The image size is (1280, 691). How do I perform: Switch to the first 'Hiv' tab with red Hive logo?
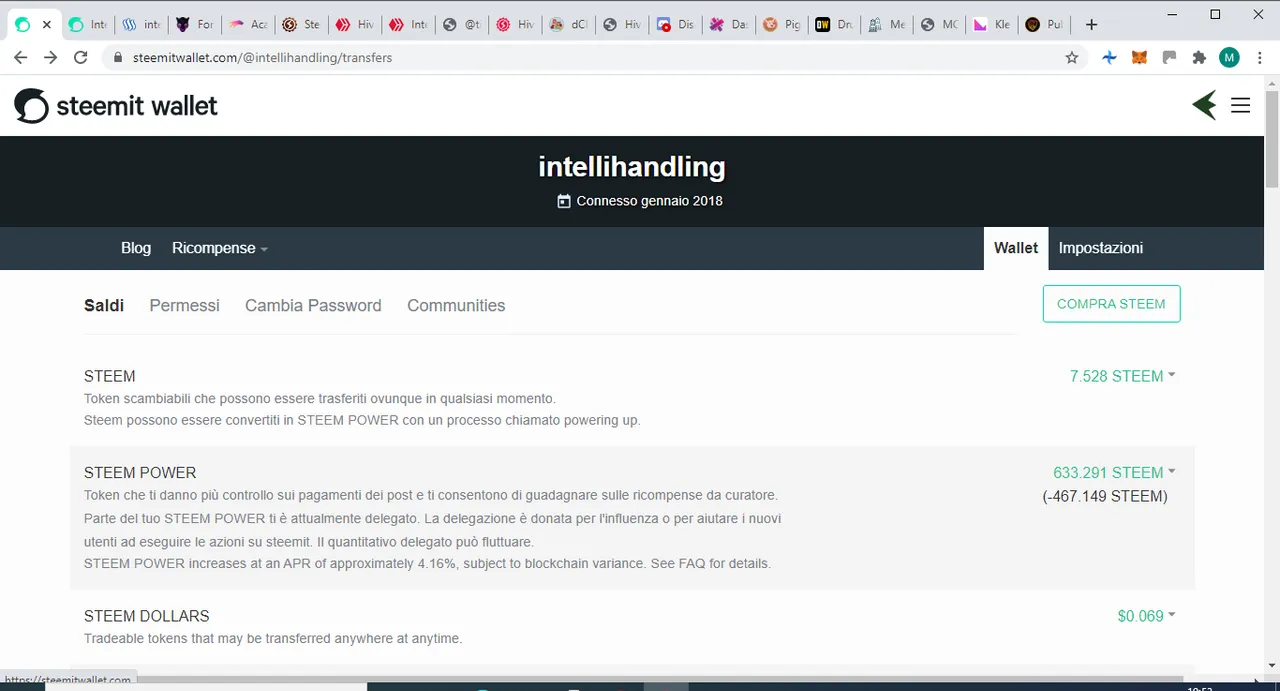click(354, 24)
